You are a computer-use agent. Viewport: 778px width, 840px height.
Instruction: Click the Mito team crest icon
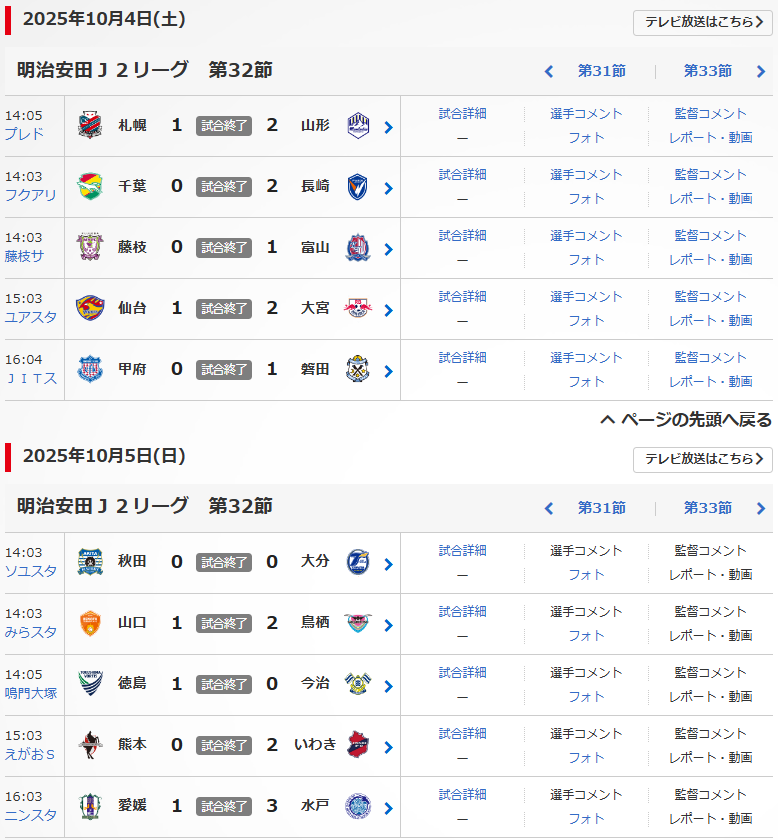(x=358, y=807)
